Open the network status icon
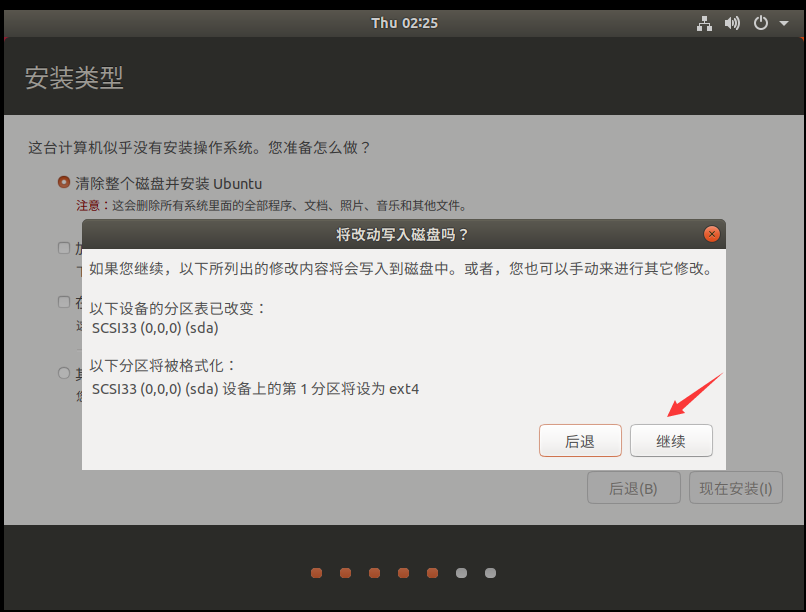Image resolution: width=806 pixels, height=612 pixels. pyautogui.click(x=704, y=23)
